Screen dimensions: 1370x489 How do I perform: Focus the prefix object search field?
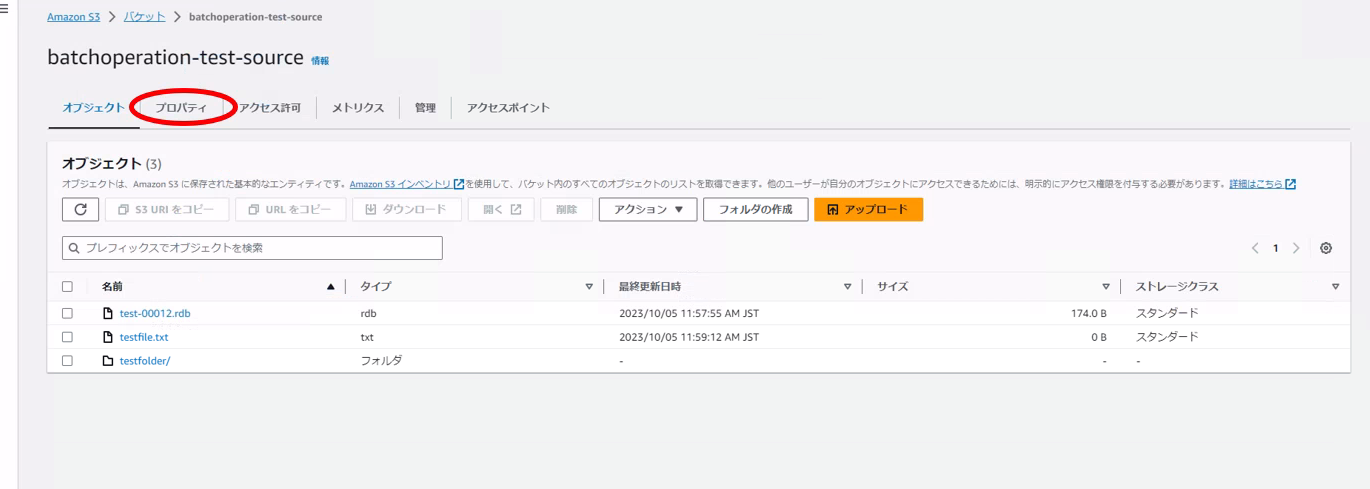click(x=252, y=248)
